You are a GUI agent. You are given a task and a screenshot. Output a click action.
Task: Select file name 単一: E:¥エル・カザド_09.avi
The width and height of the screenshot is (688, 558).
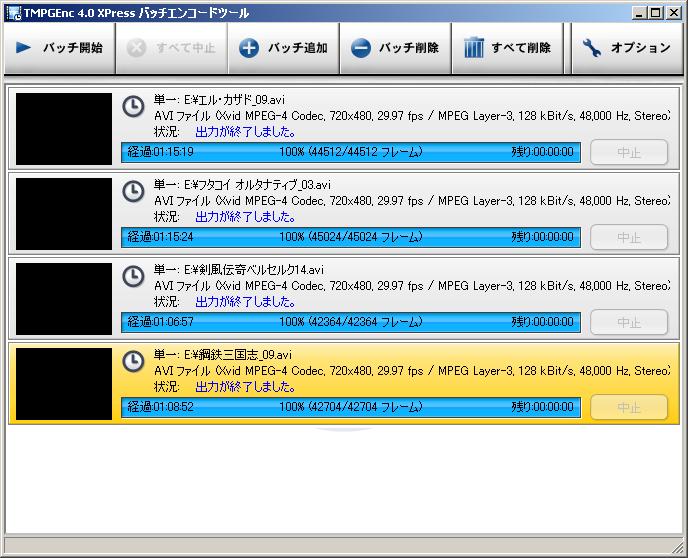tap(219, 100)
